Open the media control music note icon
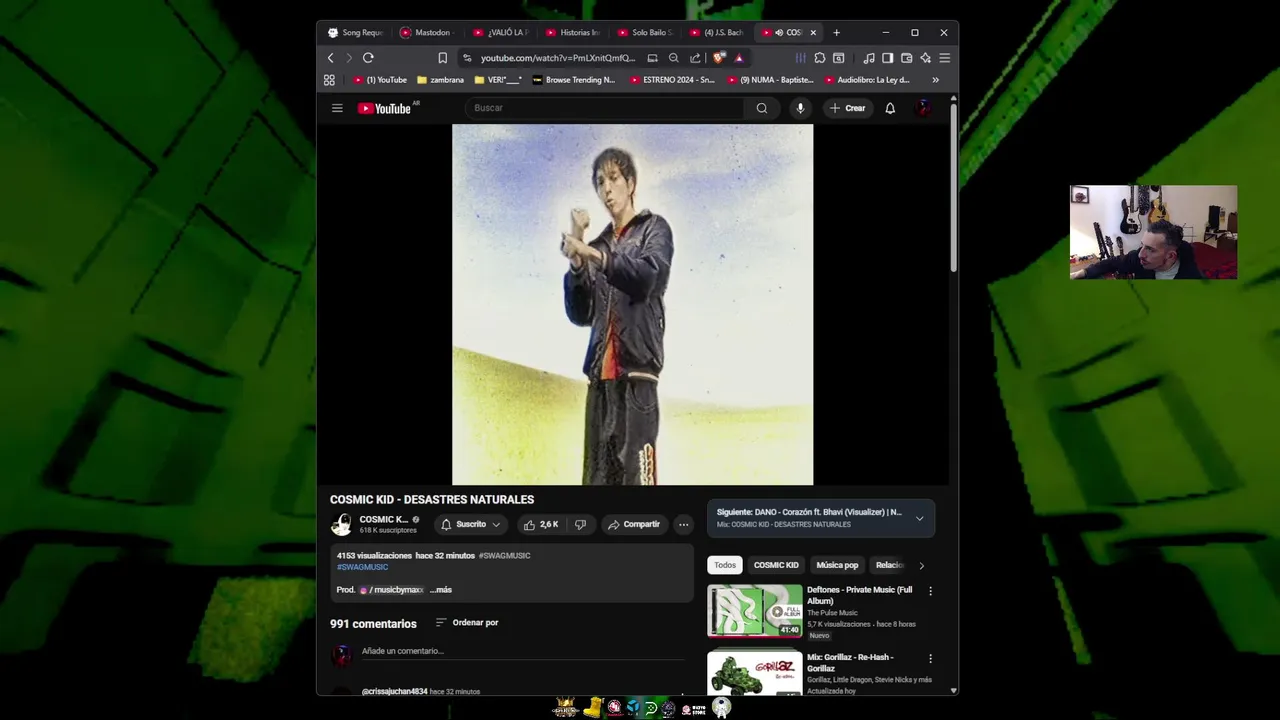Image resolution: width=1280 pixels, height=720 pixels. tap(869, 58)
